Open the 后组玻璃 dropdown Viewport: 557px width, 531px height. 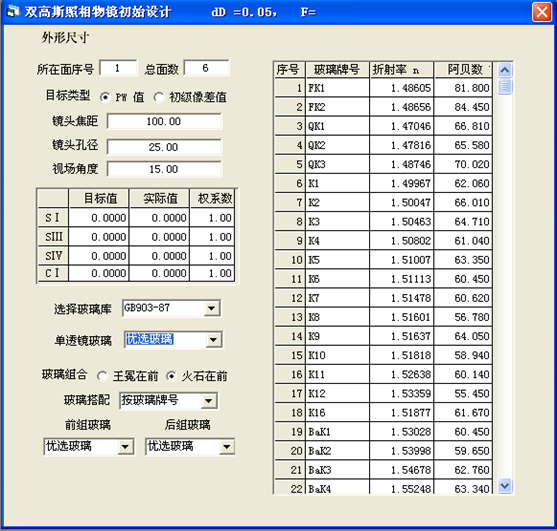click(227, 447)
